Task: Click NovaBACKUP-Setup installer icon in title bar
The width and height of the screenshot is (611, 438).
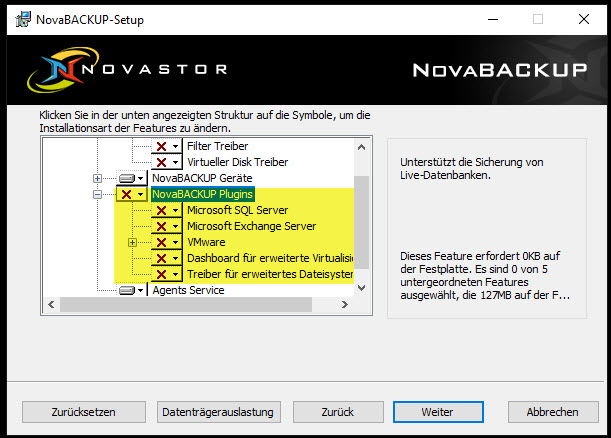Action: 23,19
